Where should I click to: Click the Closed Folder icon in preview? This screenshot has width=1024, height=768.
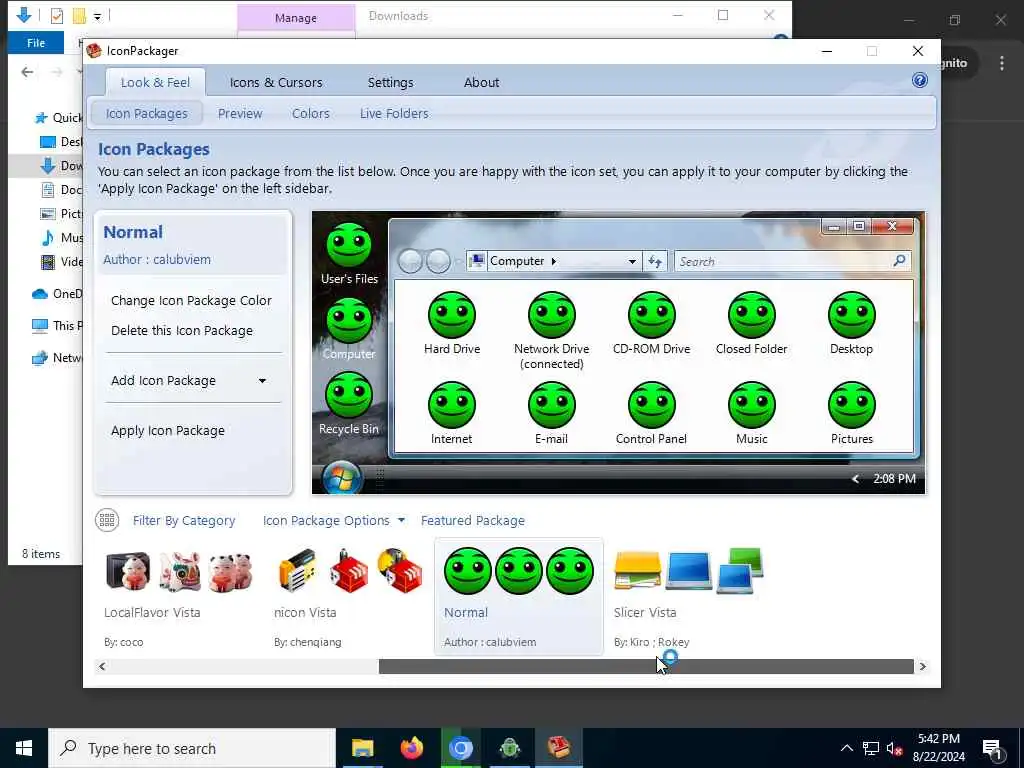pyautogui.click(x=752, y=315)
